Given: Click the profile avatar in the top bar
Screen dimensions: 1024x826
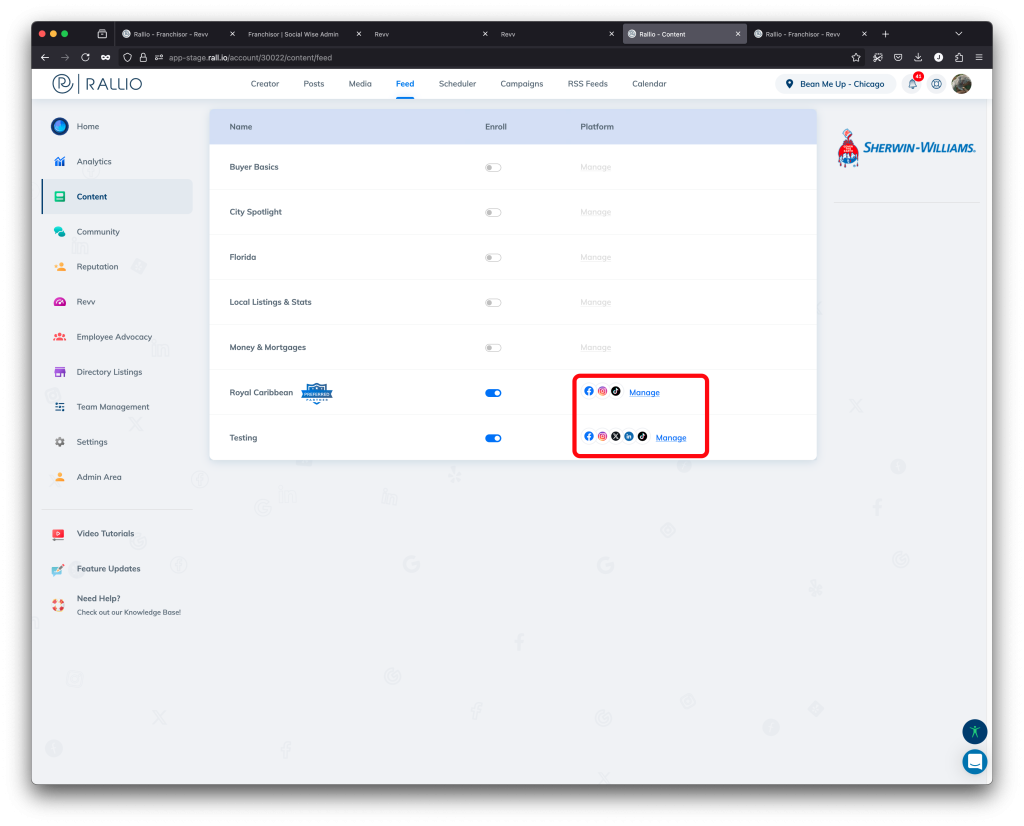Looking at the screenshot, I should tap(961, 84).
